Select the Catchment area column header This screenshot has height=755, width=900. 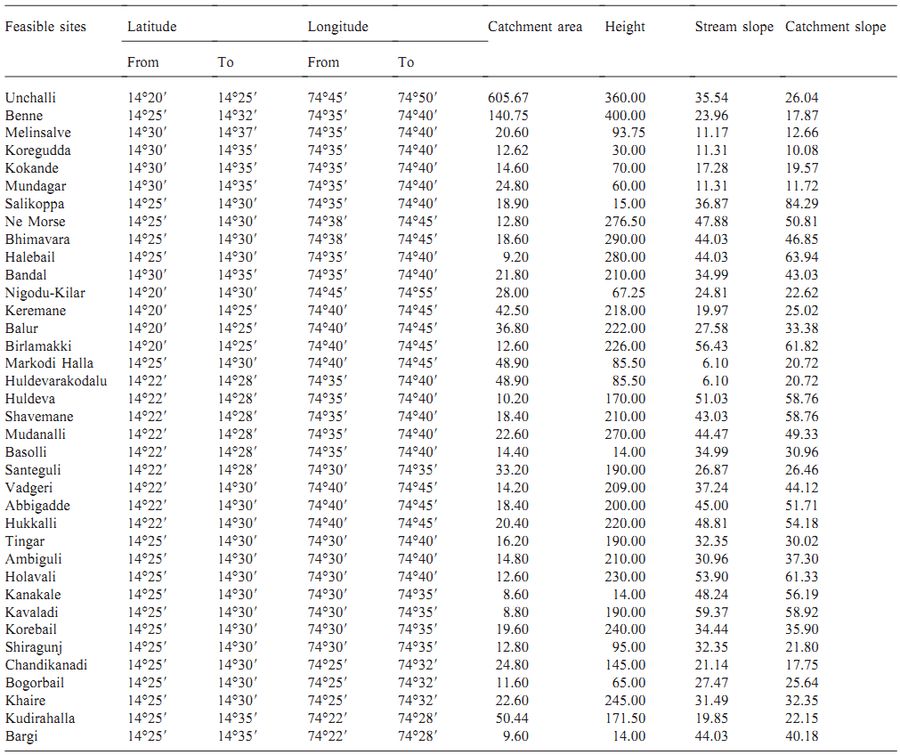pos(534,27)
